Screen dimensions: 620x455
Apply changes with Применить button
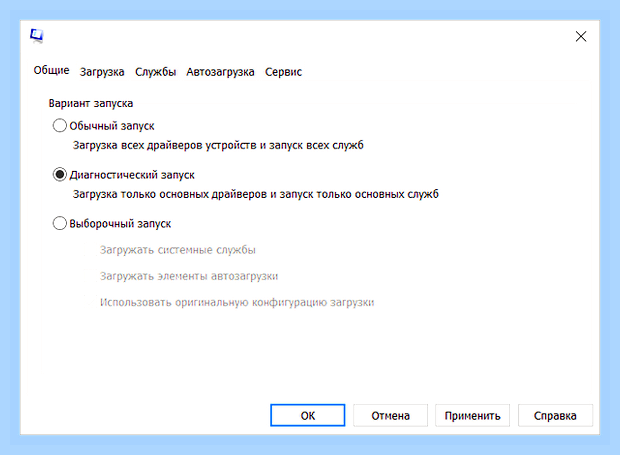(x=473, y=415)
